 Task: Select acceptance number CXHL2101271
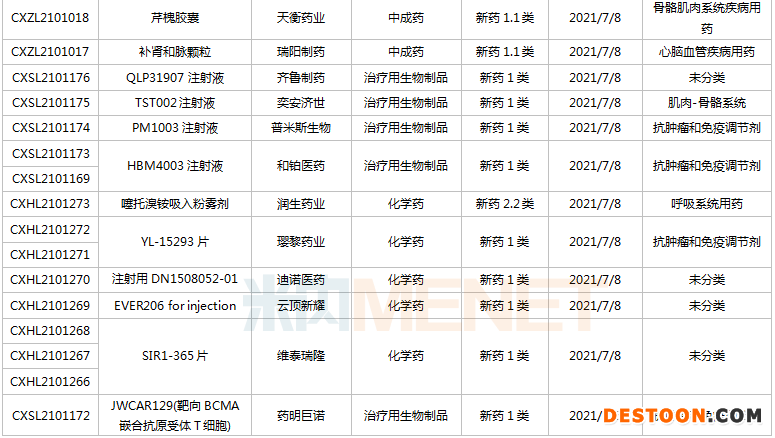[x=50, y=255]
